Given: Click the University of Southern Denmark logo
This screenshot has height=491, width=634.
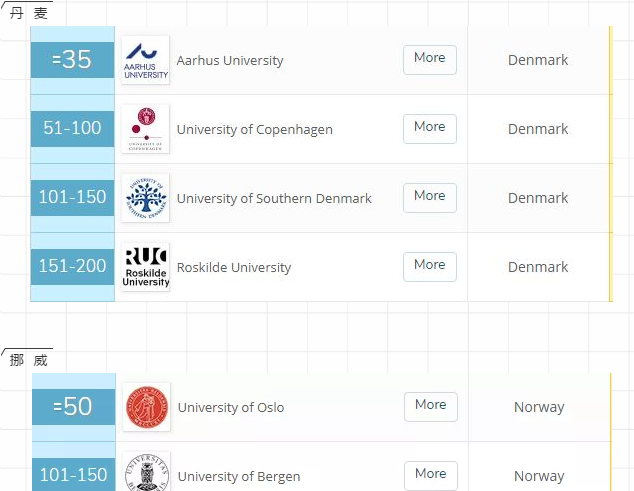Looking at the screenshot, I should [146, 198].
